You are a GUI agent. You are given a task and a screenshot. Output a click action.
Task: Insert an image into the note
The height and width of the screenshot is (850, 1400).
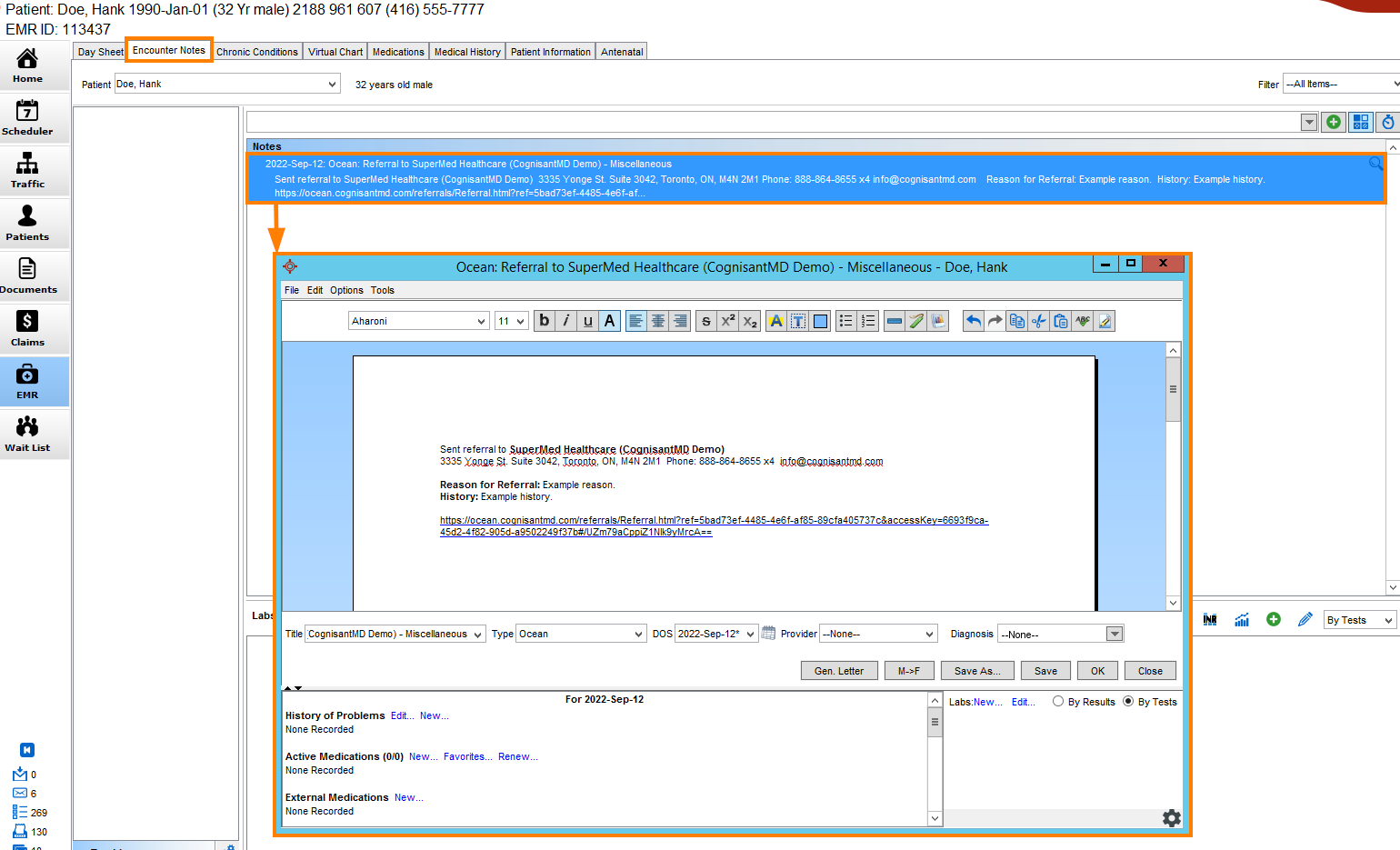coord(938,321)
